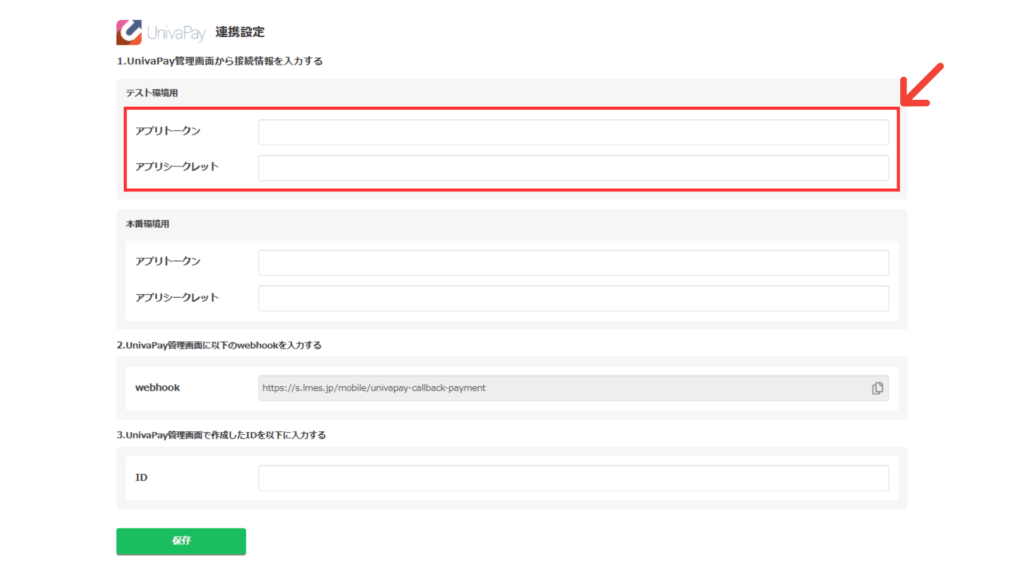This screenshot has height=576, width=1024.
Task: Click the テスト環境用 section label
Action: (152, 93)
